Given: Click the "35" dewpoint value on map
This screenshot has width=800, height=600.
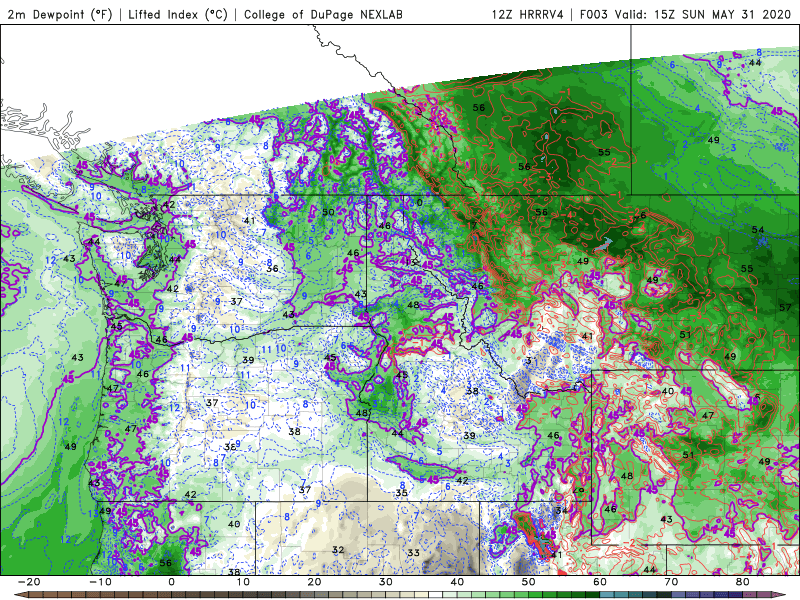Looking at the screenshot, I should coord(402,493).
